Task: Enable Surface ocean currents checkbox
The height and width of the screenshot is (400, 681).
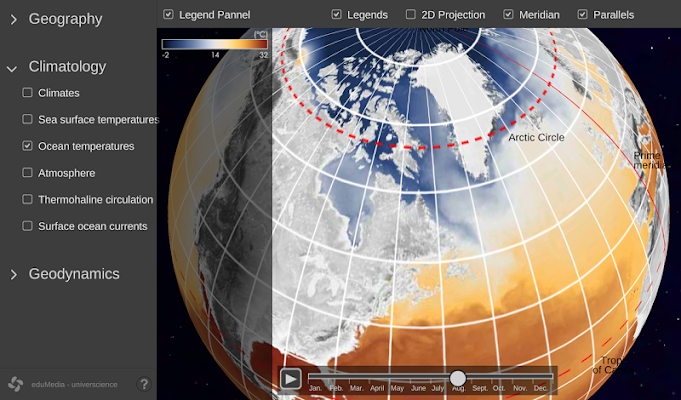Action: coord(27,226)
